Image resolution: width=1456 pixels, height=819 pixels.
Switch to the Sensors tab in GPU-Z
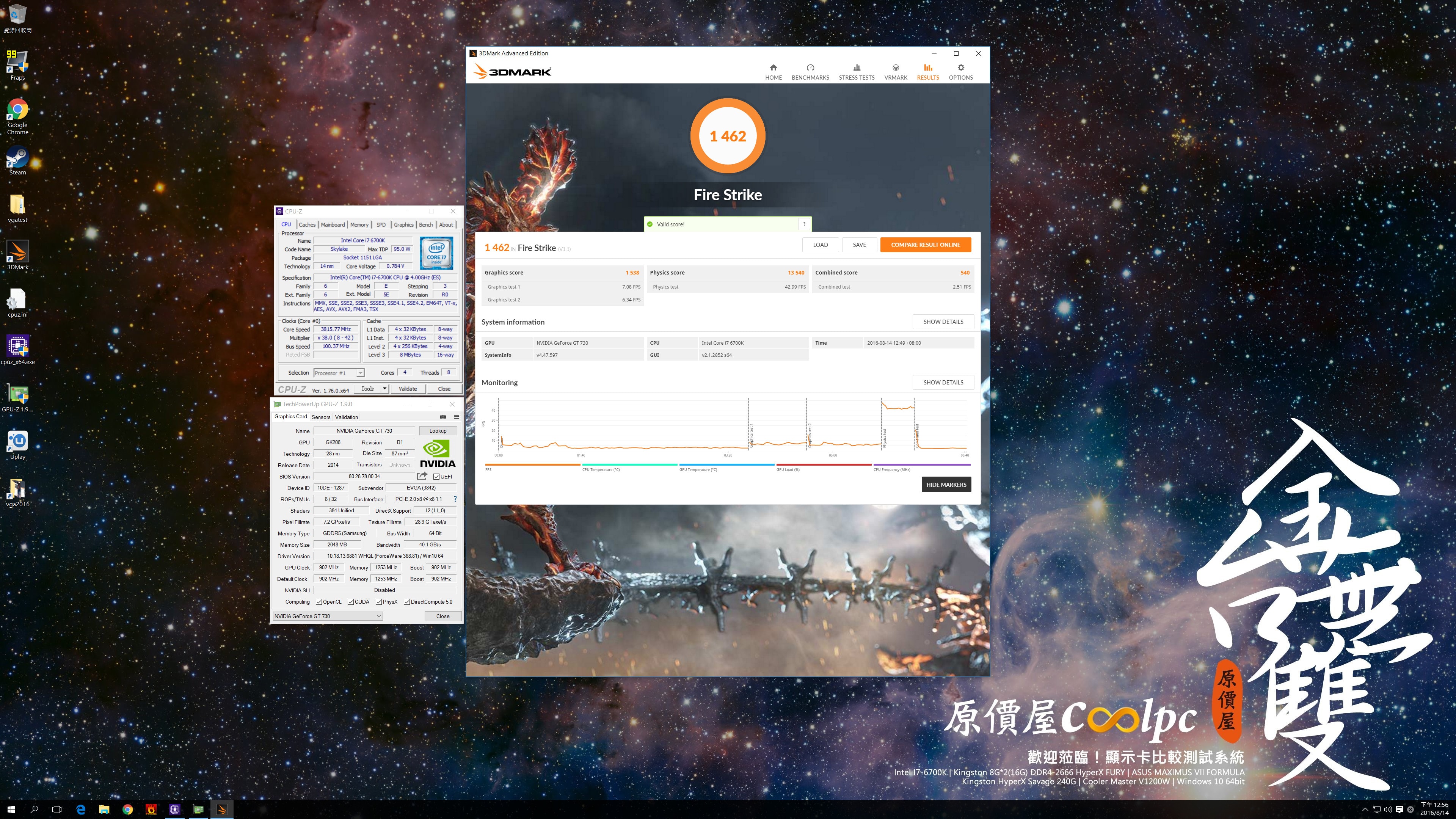[x=321, y=417]
